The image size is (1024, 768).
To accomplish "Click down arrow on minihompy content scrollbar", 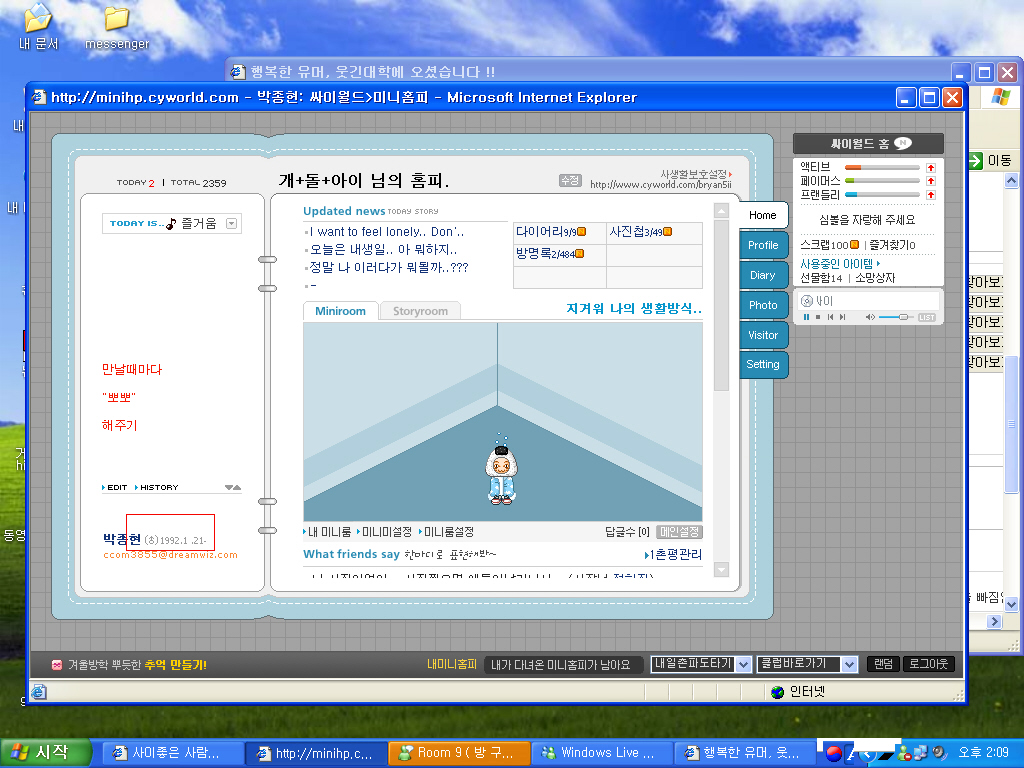I will tap(721, 569).
